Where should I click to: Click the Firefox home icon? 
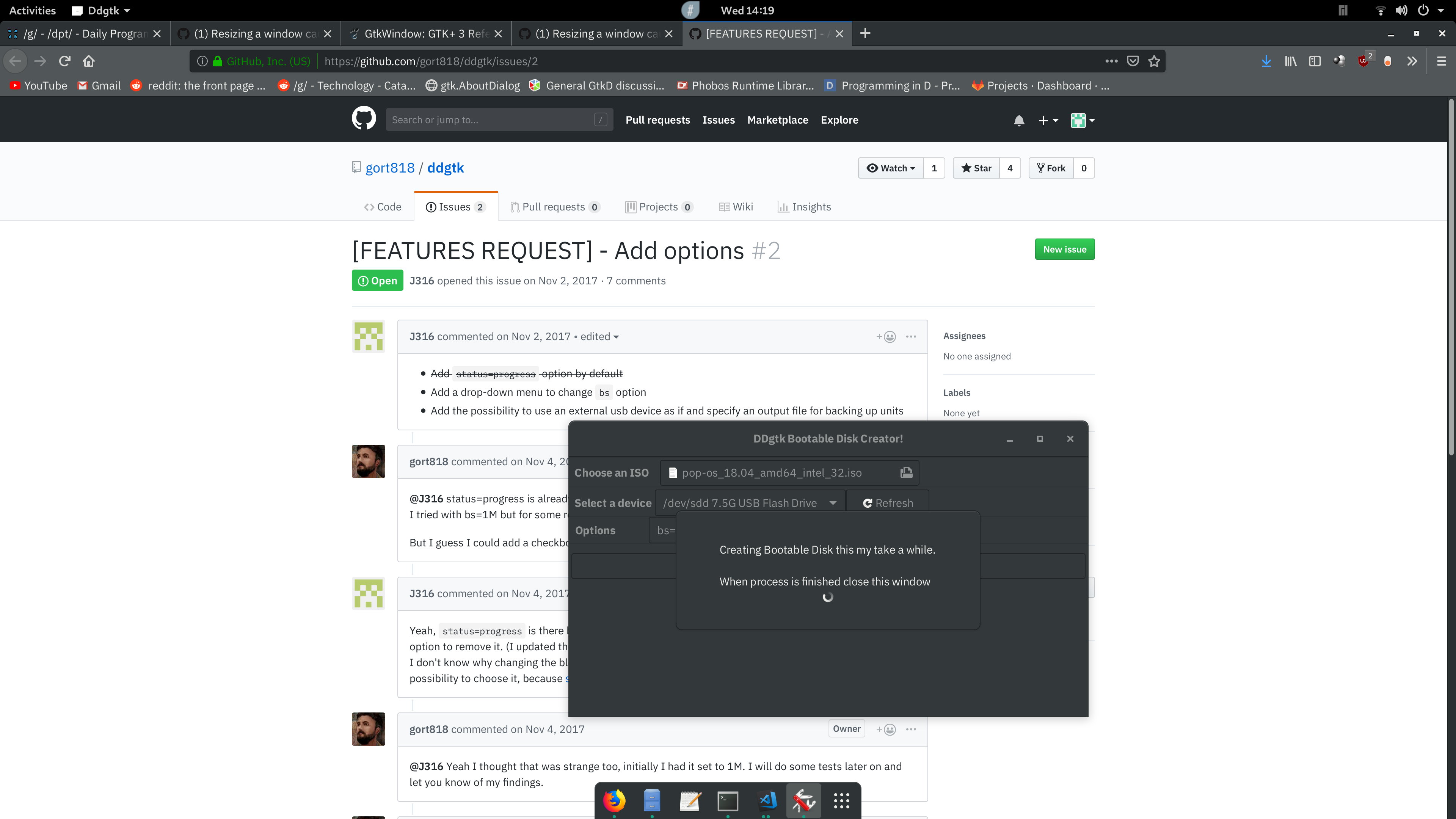[x=89, y=61]
